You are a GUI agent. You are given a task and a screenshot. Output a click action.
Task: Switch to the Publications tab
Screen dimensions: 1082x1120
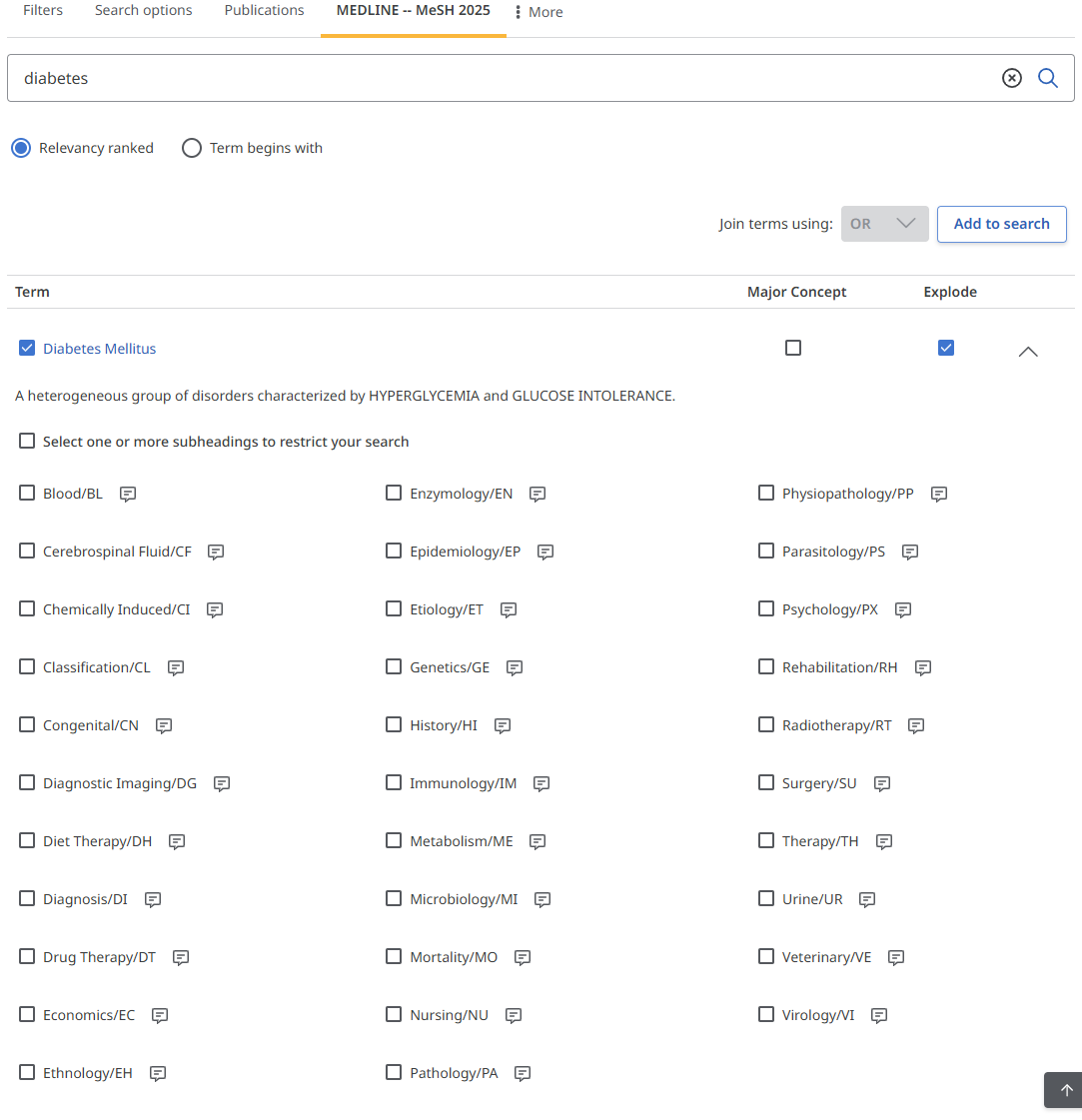point(264,11)
